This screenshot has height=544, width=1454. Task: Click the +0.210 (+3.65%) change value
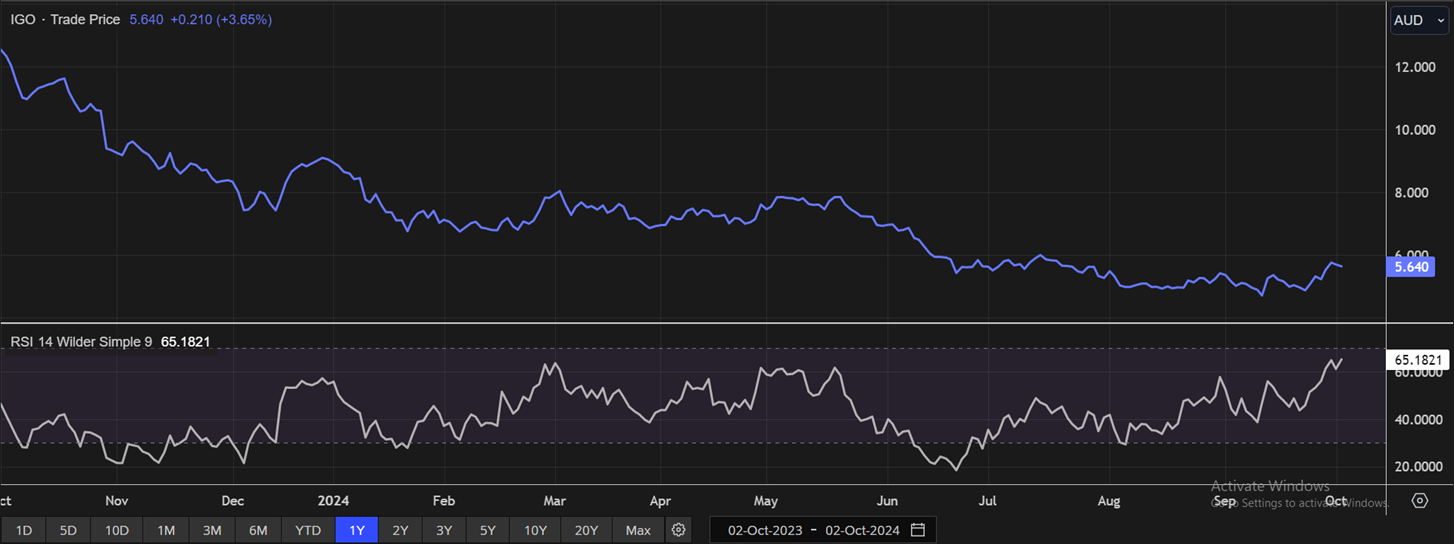221,19
